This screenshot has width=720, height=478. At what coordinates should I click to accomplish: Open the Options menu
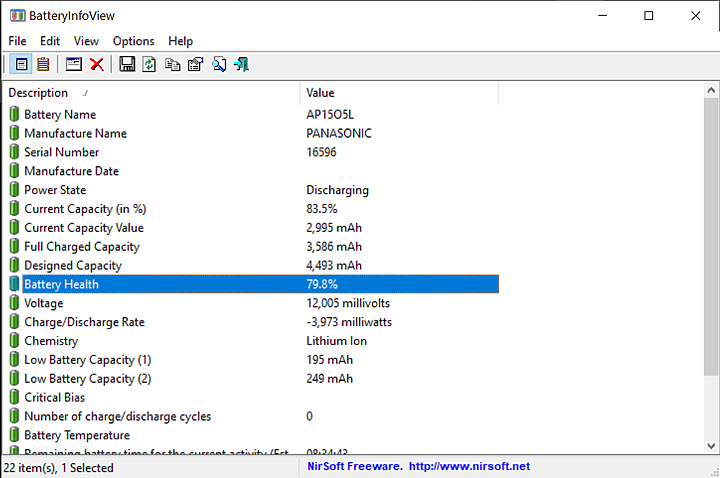(x=134, y=41)
